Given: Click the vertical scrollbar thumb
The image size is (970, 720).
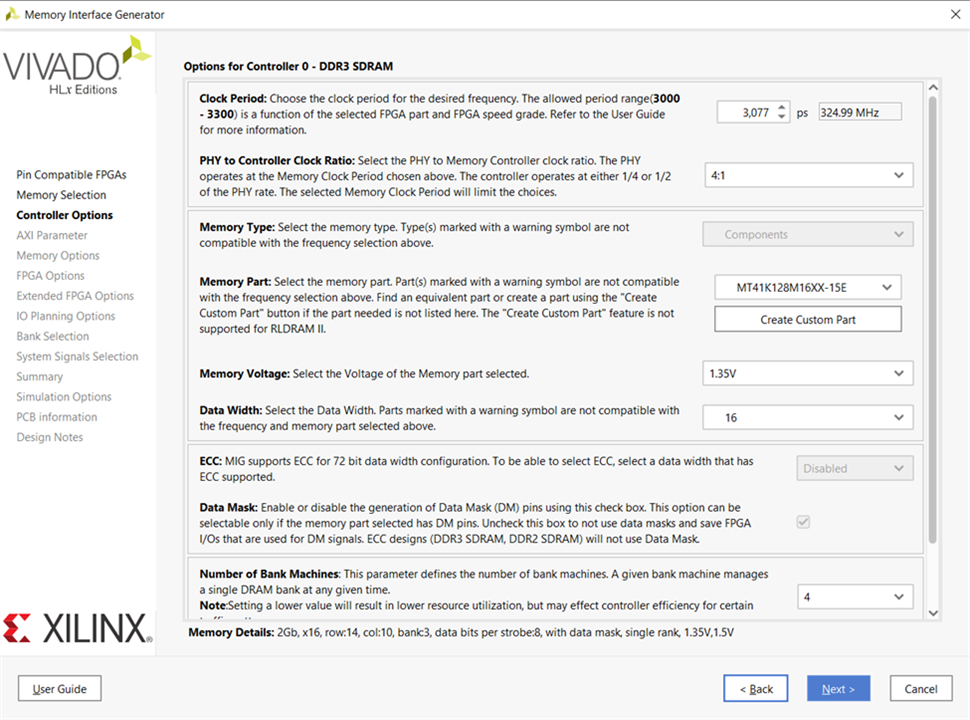Looking at the screenshot, I should point(934,319).
